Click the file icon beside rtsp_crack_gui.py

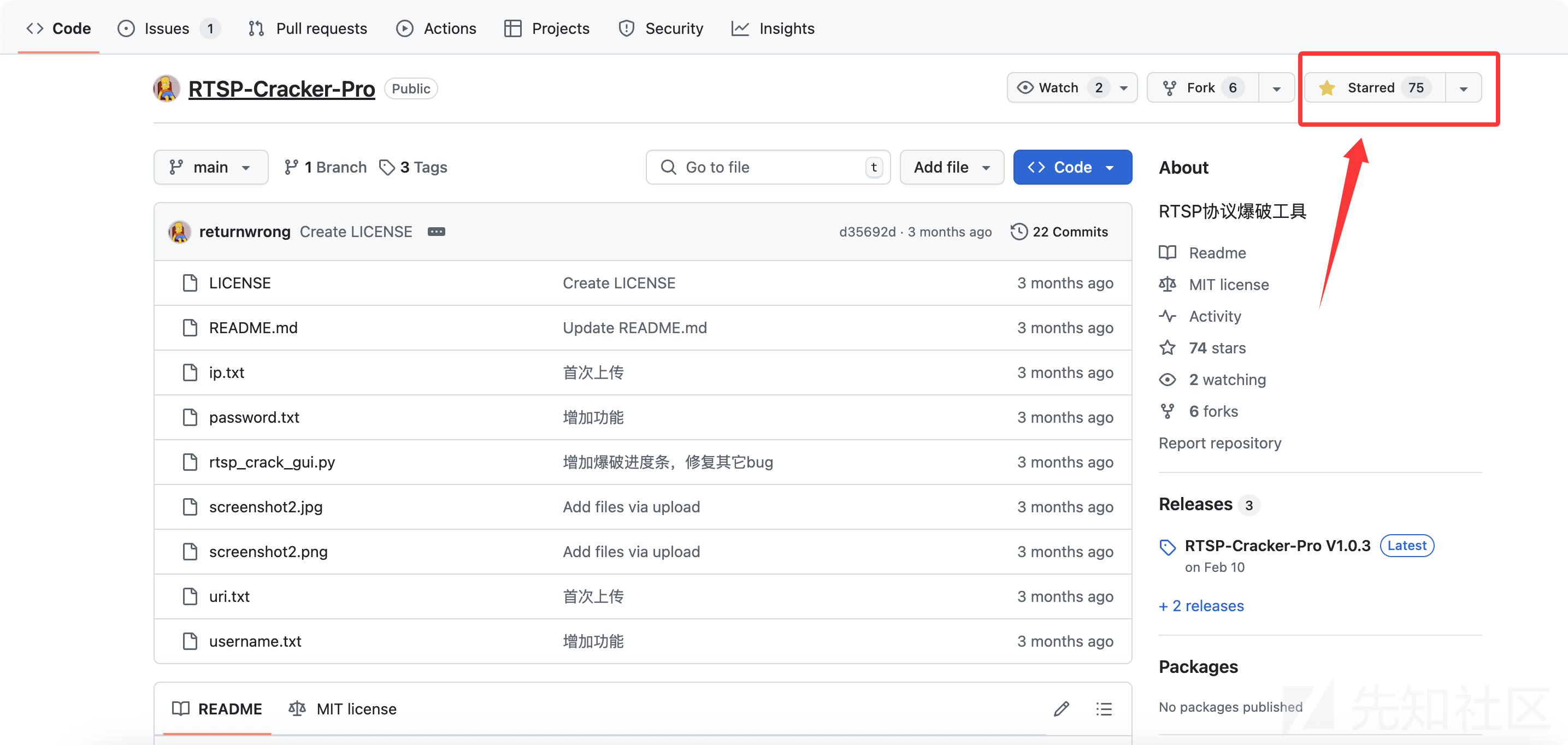click(190, 462)
